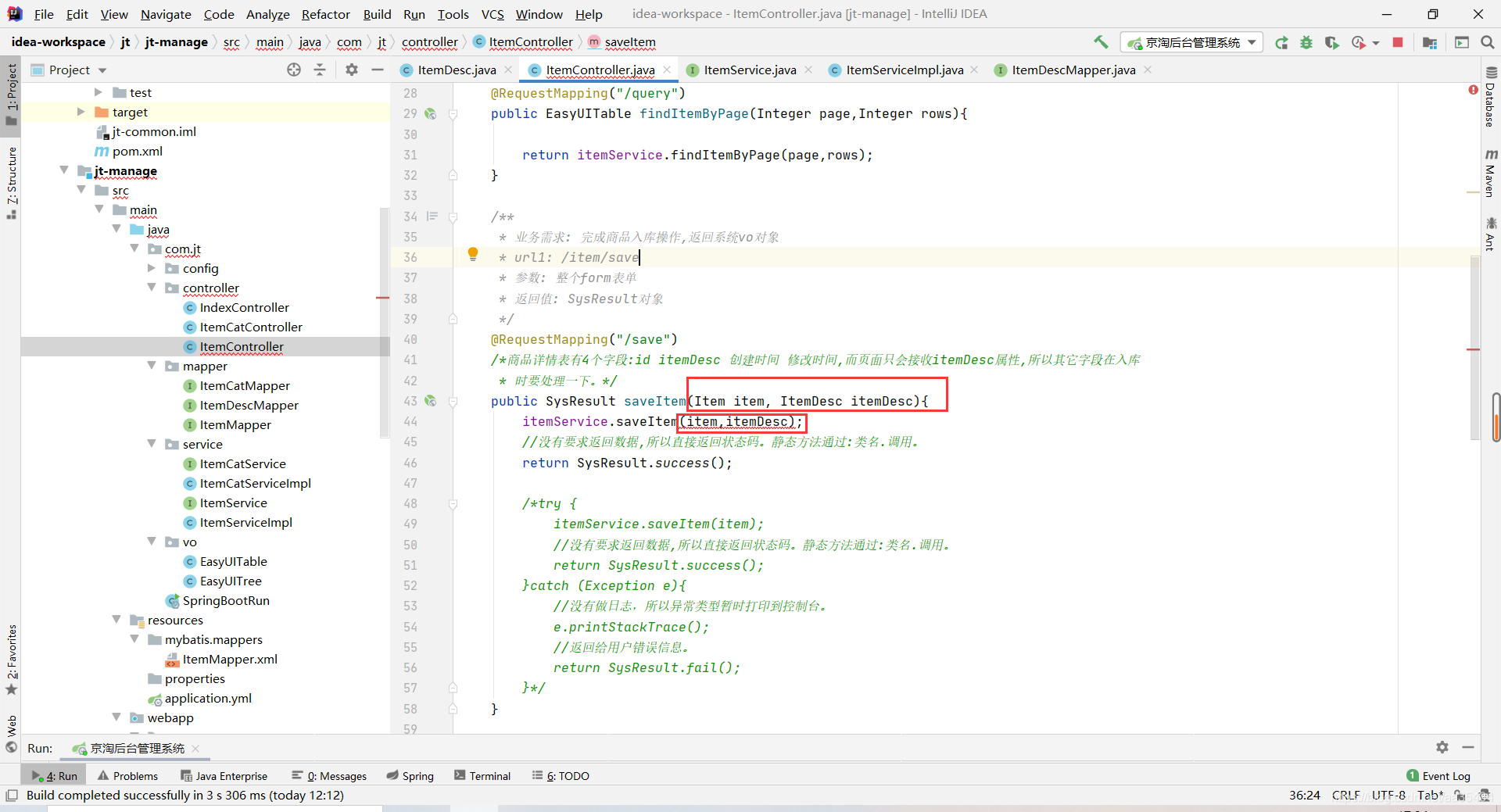Expand the target folder
This screenshot has height=812, width=1501.
(x=81, y=112)
